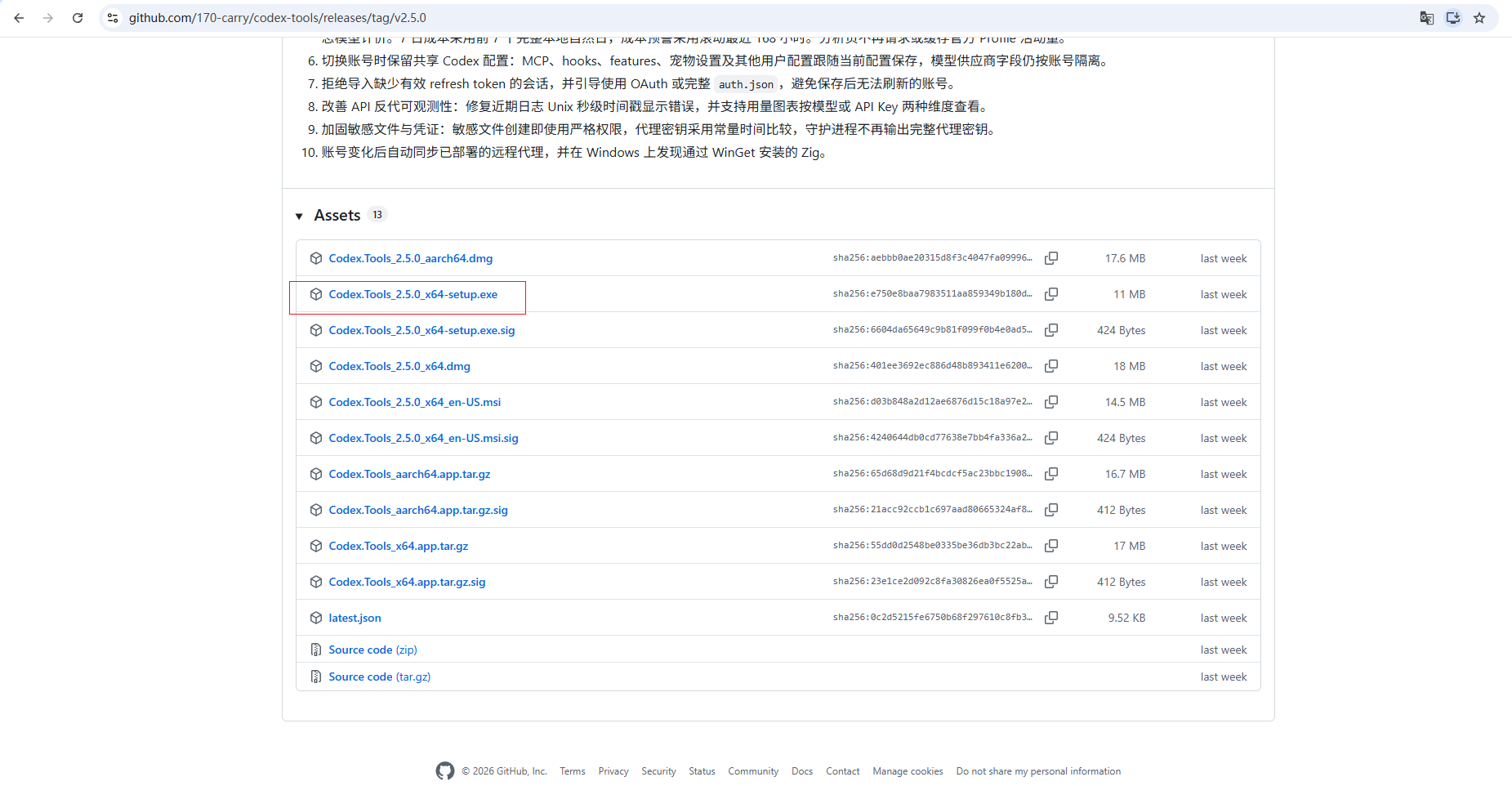Copy sha256 of x64_en-US.msi asset

(1051, 402)
